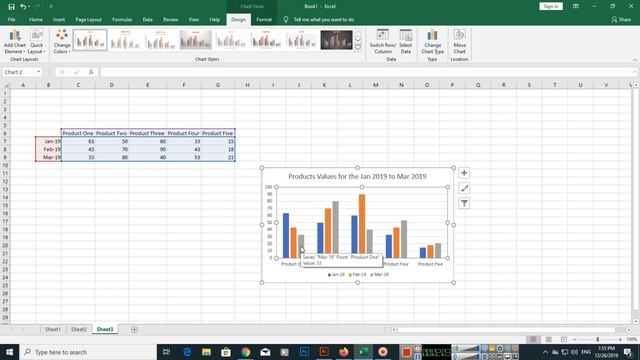Switch to Page Layout view in status bar
The height and width of the screenshot is (360, 640).
pyautogui.click(x=549, y=340)
